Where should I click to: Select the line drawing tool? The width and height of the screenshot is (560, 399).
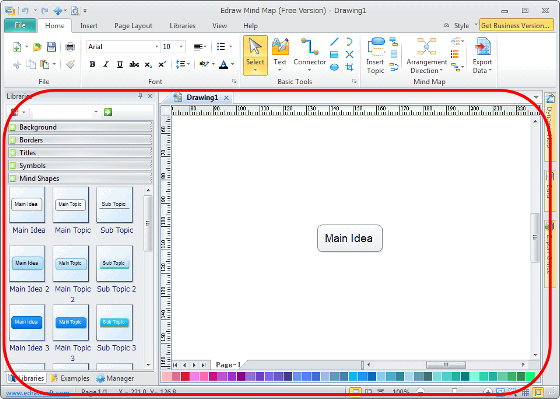coord(334,42)
